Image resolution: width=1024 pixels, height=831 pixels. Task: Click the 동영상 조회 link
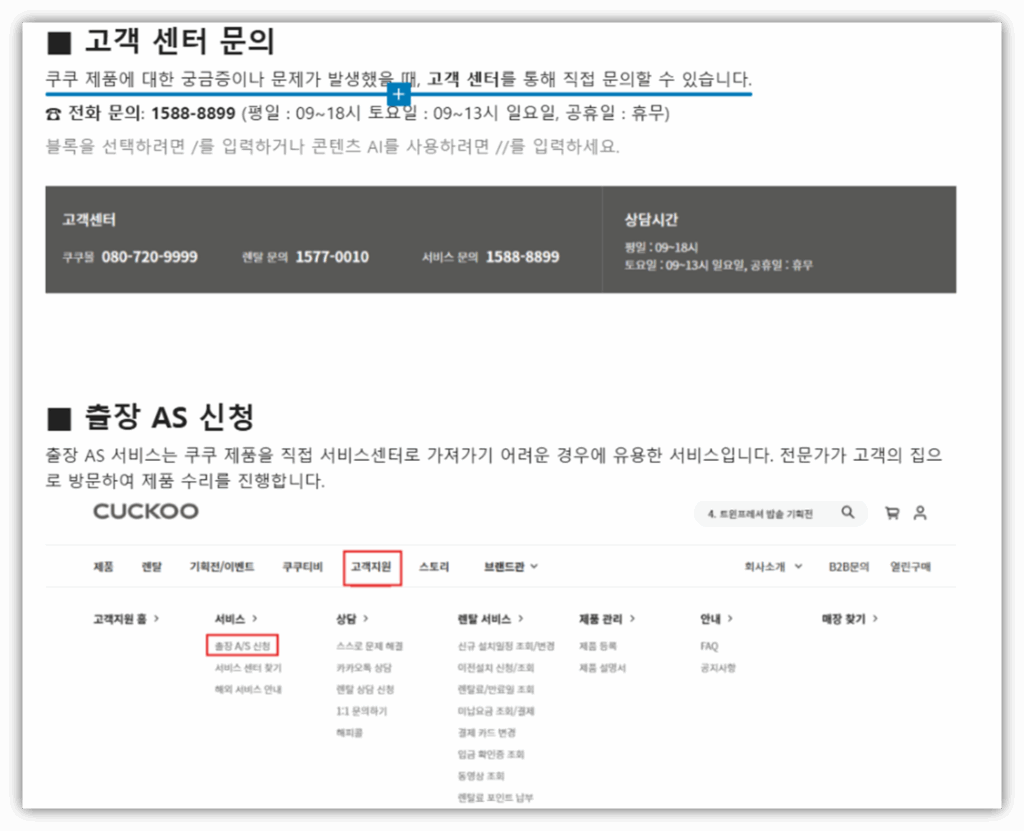[x=481, y=776]
